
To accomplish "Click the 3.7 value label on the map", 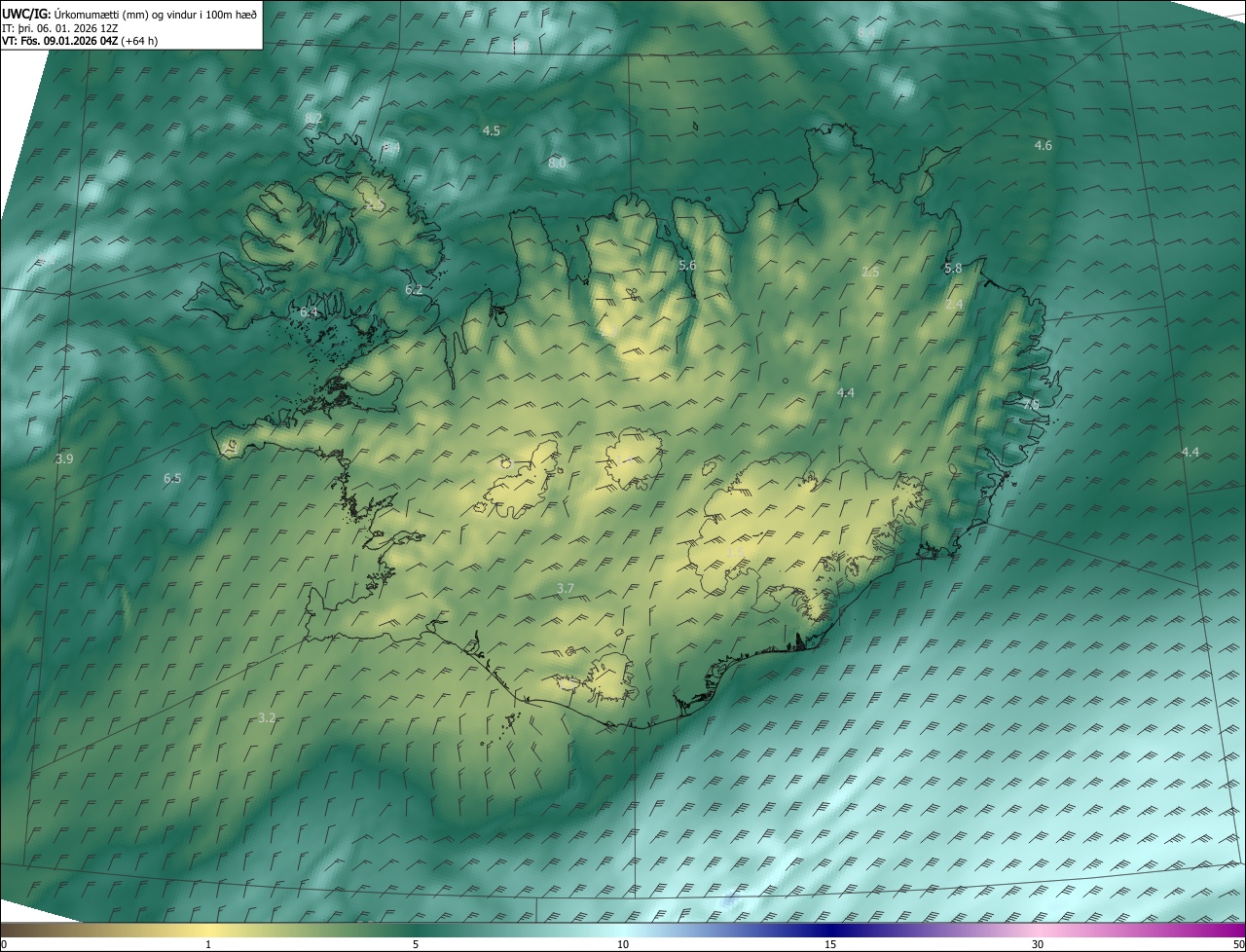I will 566,588.
